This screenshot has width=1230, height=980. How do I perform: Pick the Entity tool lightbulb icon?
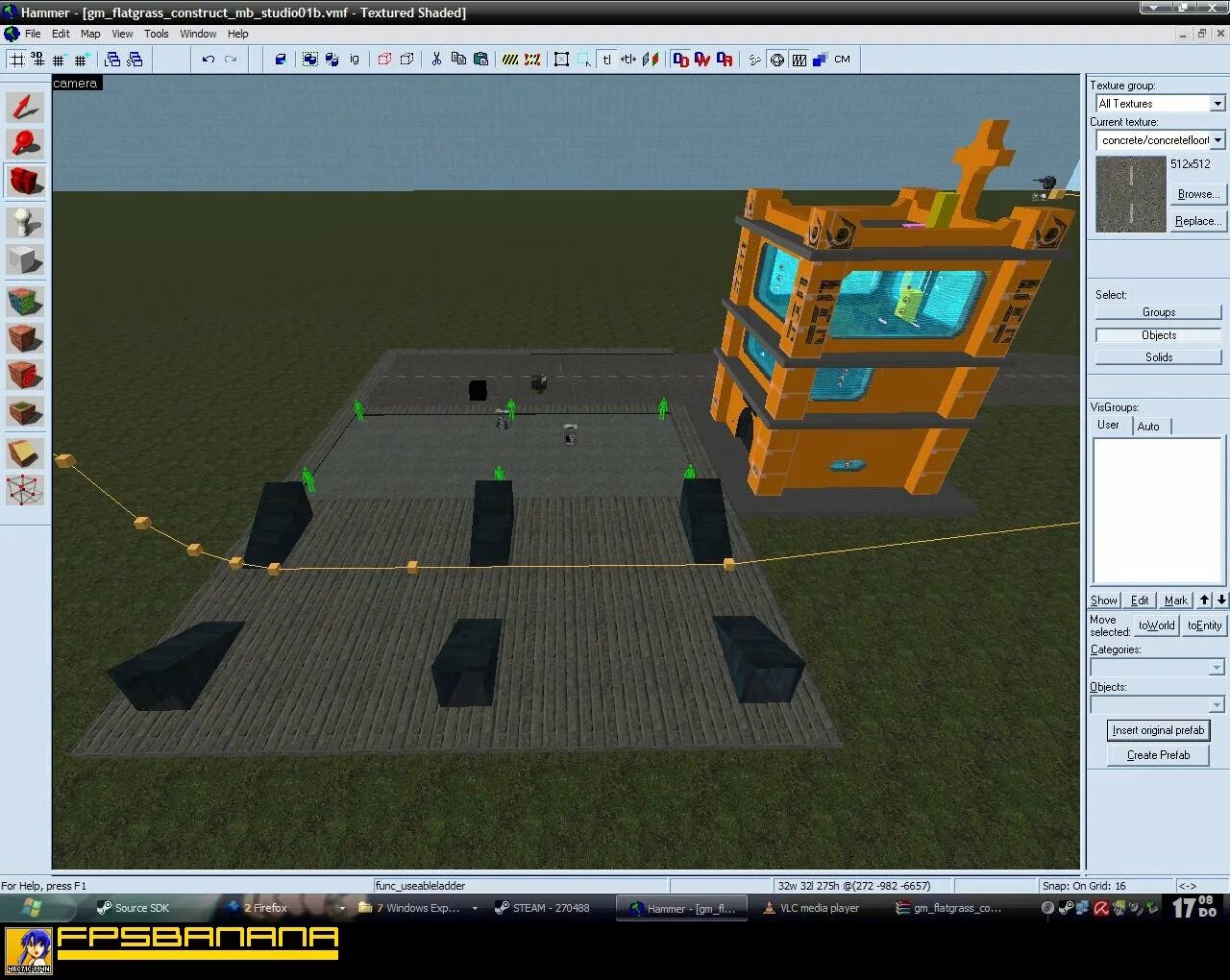click(x=25, y=222)
